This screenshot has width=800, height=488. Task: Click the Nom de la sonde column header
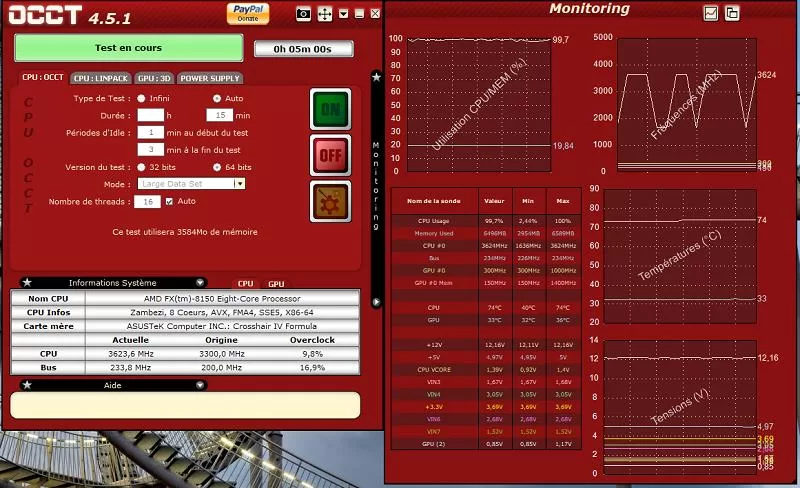click(x=434, y=201)
